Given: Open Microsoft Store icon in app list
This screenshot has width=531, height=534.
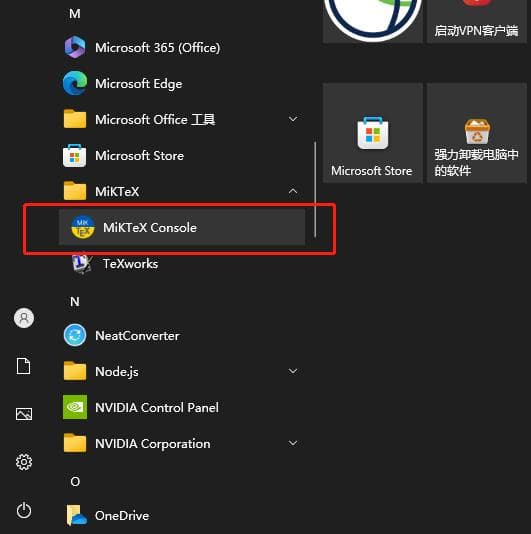Looking at the screenshot, I should pos(75,156).
